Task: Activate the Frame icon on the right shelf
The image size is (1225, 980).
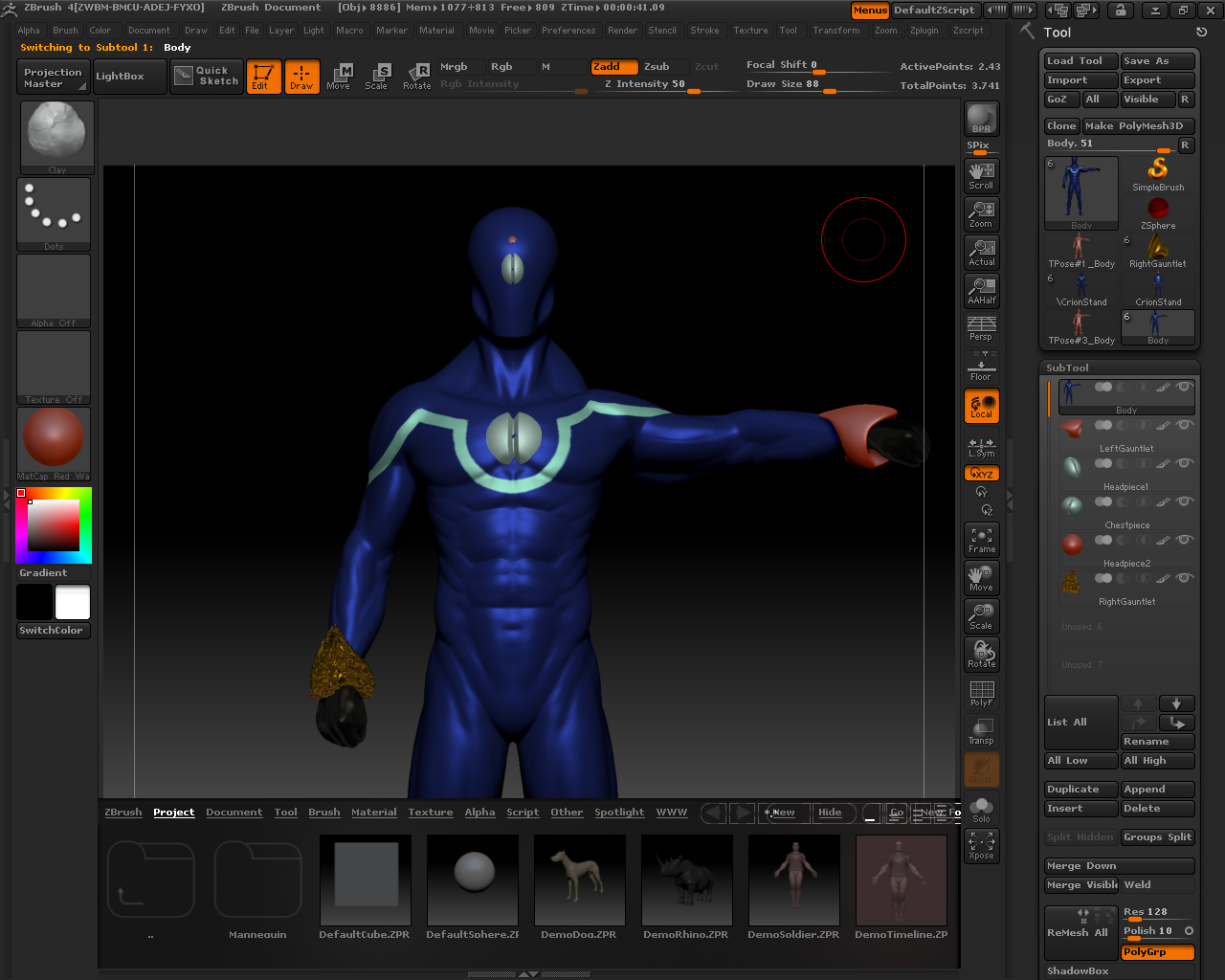Action: [x=981, y=540]
